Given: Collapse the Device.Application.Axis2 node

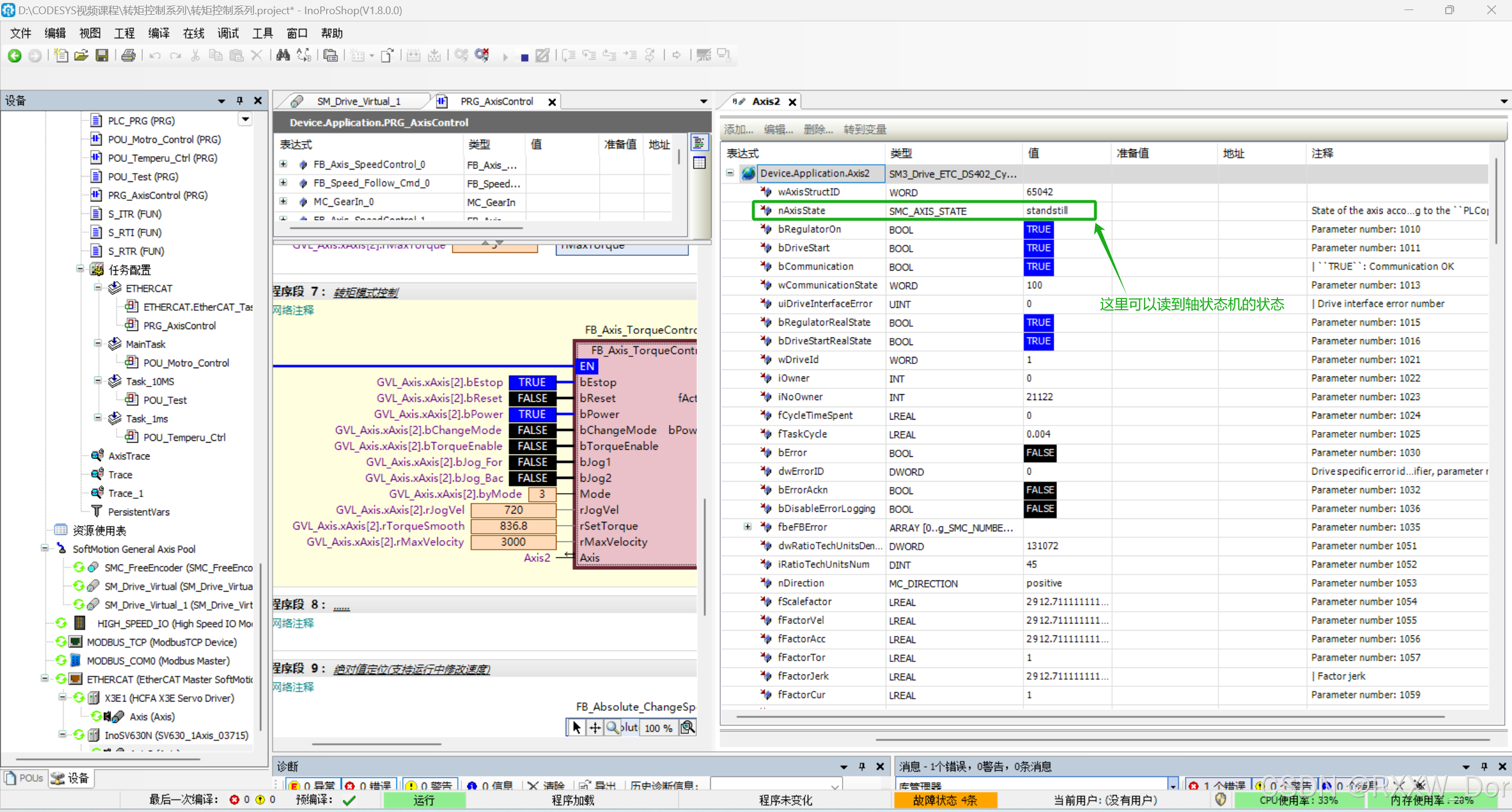Looking at the screenshot, I should 730,173.
